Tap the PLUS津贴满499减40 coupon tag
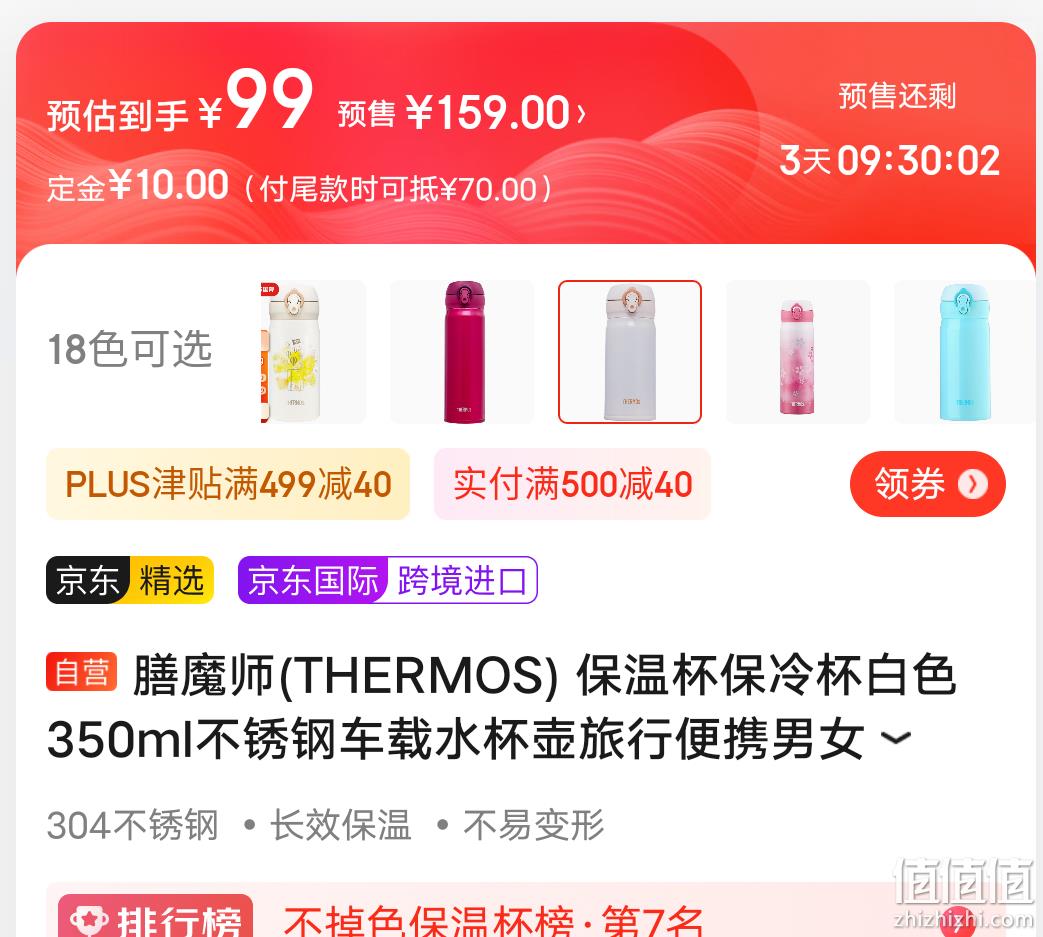The image size is (1043, 937). pyautogui.click(x=228, y=484)
